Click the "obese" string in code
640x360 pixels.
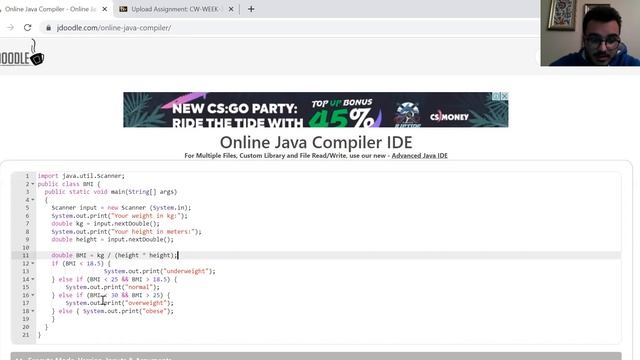[x=153, y=311]
